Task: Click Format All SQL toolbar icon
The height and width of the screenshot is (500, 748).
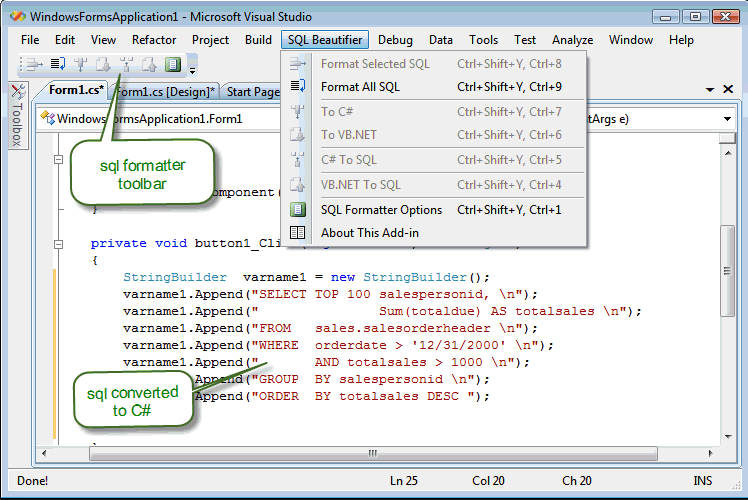Action: coord(58,64)
